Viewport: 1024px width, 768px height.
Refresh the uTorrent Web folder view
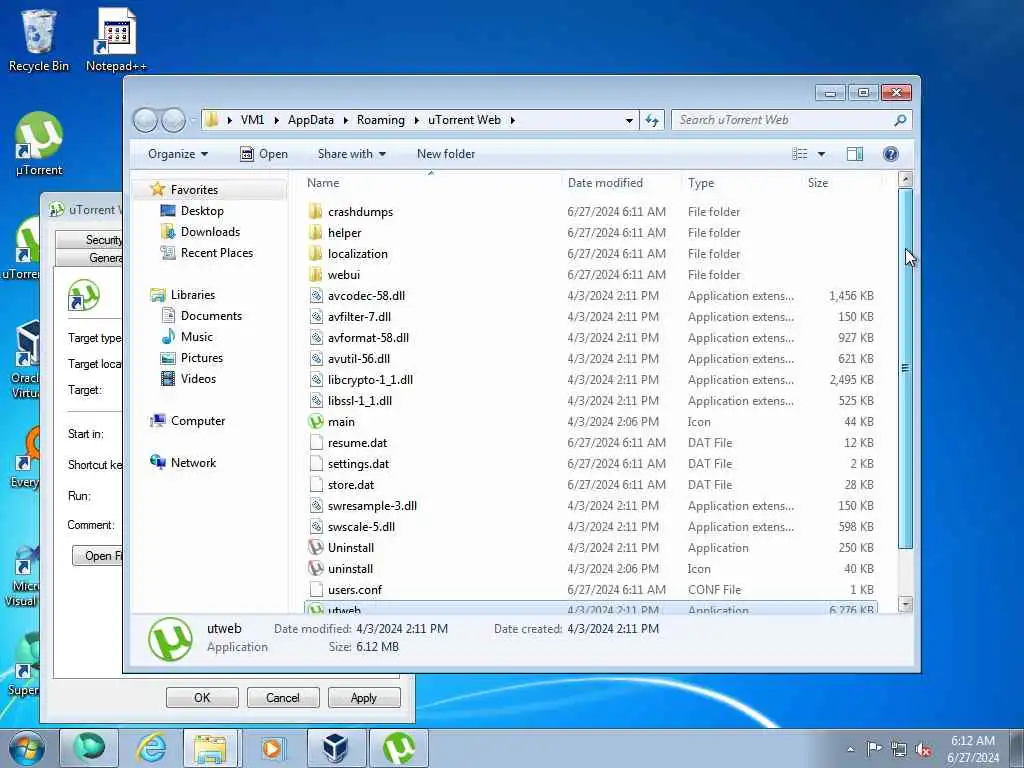point(652,120)
